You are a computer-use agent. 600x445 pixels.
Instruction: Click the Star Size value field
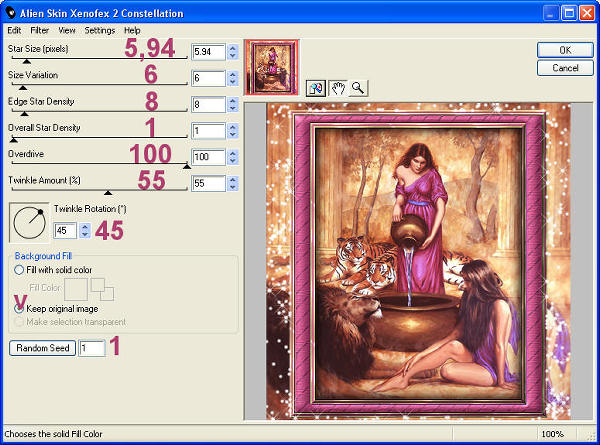208,52
